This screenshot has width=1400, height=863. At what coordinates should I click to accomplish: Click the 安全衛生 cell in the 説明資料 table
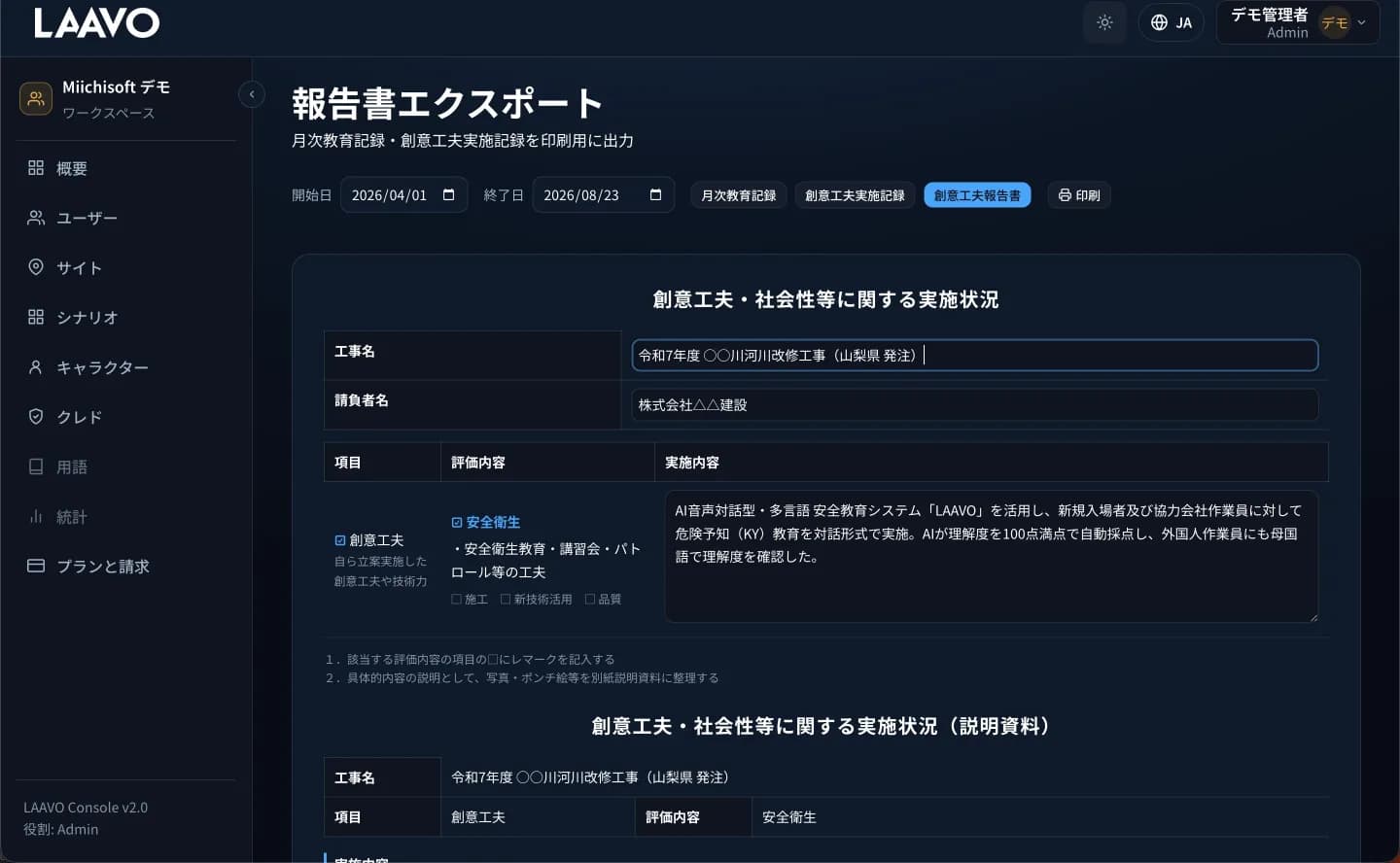(789, 817)
